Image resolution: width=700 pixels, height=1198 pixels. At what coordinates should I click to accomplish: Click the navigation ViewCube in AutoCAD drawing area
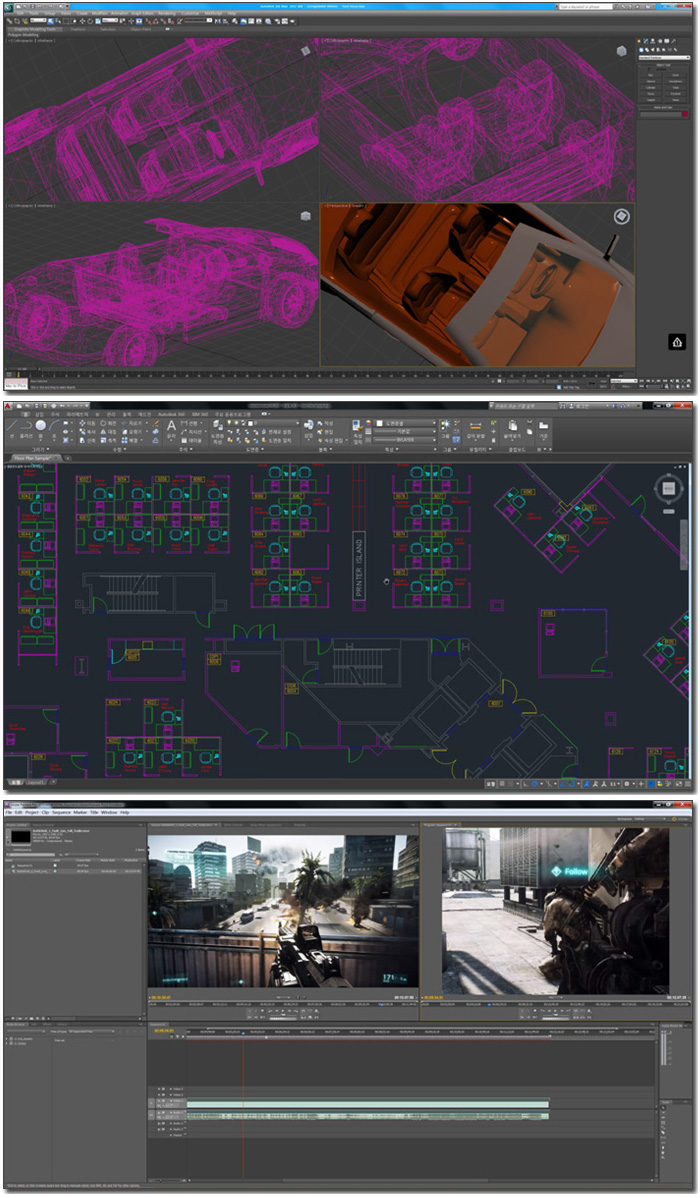coord(668,488)
